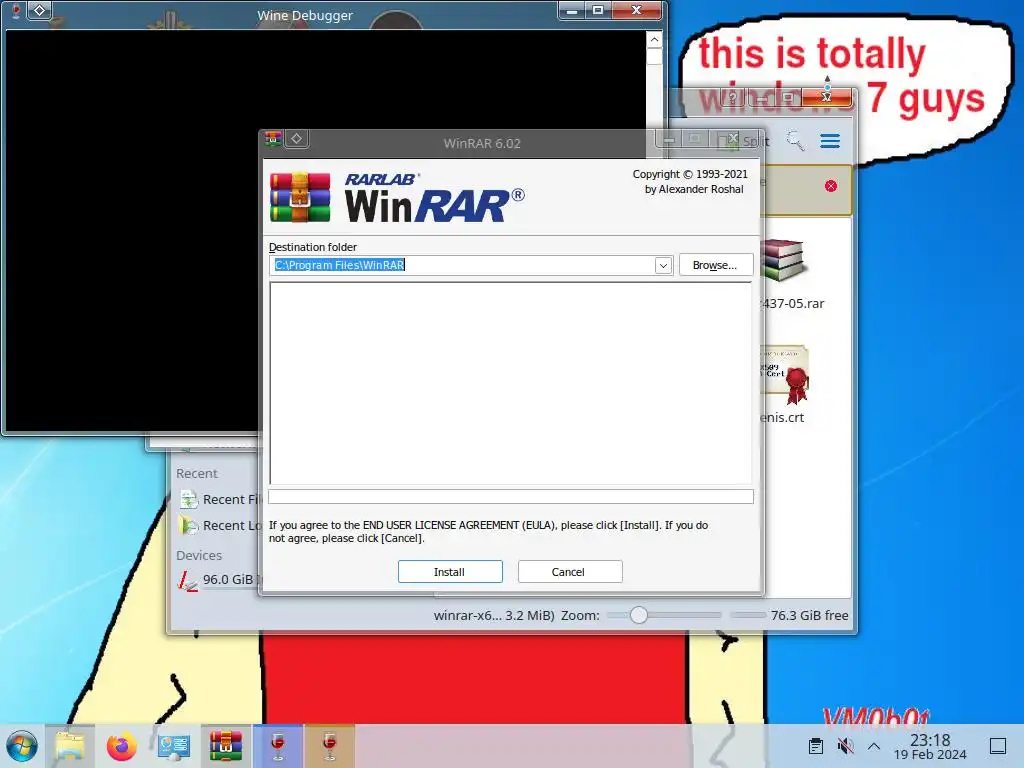Select the .rar archive file icon
Image resolution: width=1024 pixels, height=768 pixels.
pyautogui.click(x=784, y=261)
